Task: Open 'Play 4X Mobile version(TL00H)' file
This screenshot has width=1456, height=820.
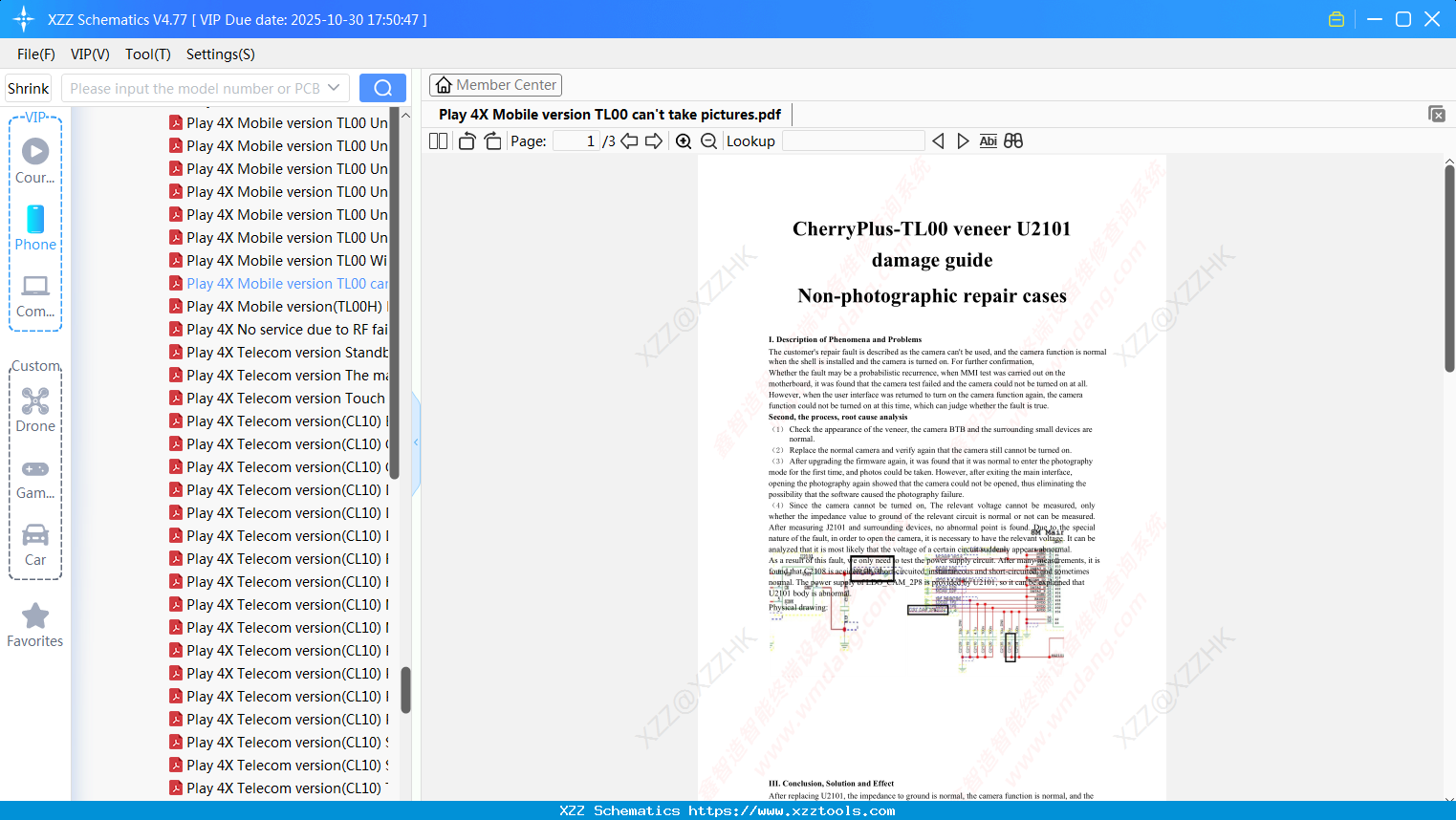Action: (278, 306)
